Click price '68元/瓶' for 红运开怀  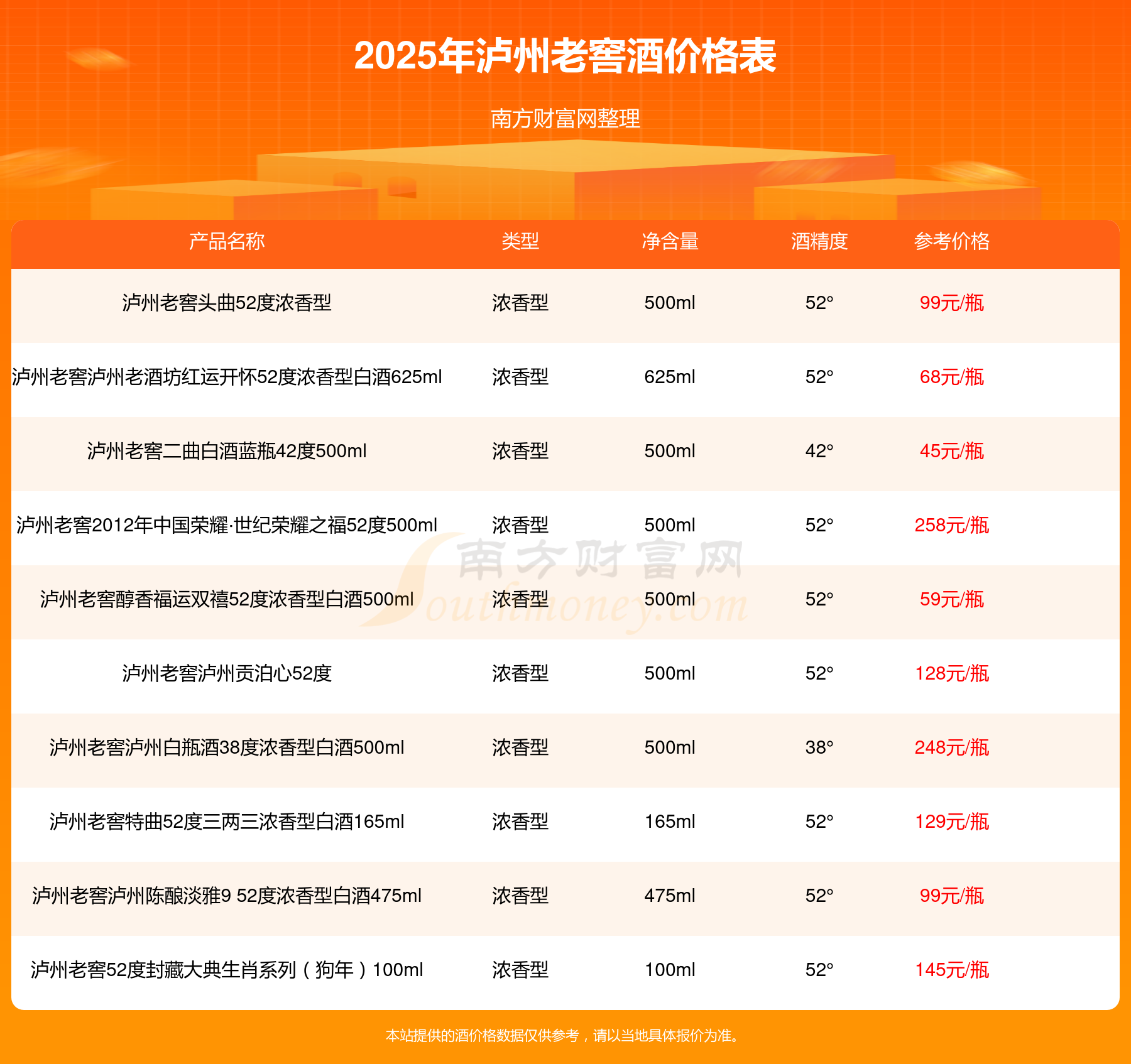[952, 377]
